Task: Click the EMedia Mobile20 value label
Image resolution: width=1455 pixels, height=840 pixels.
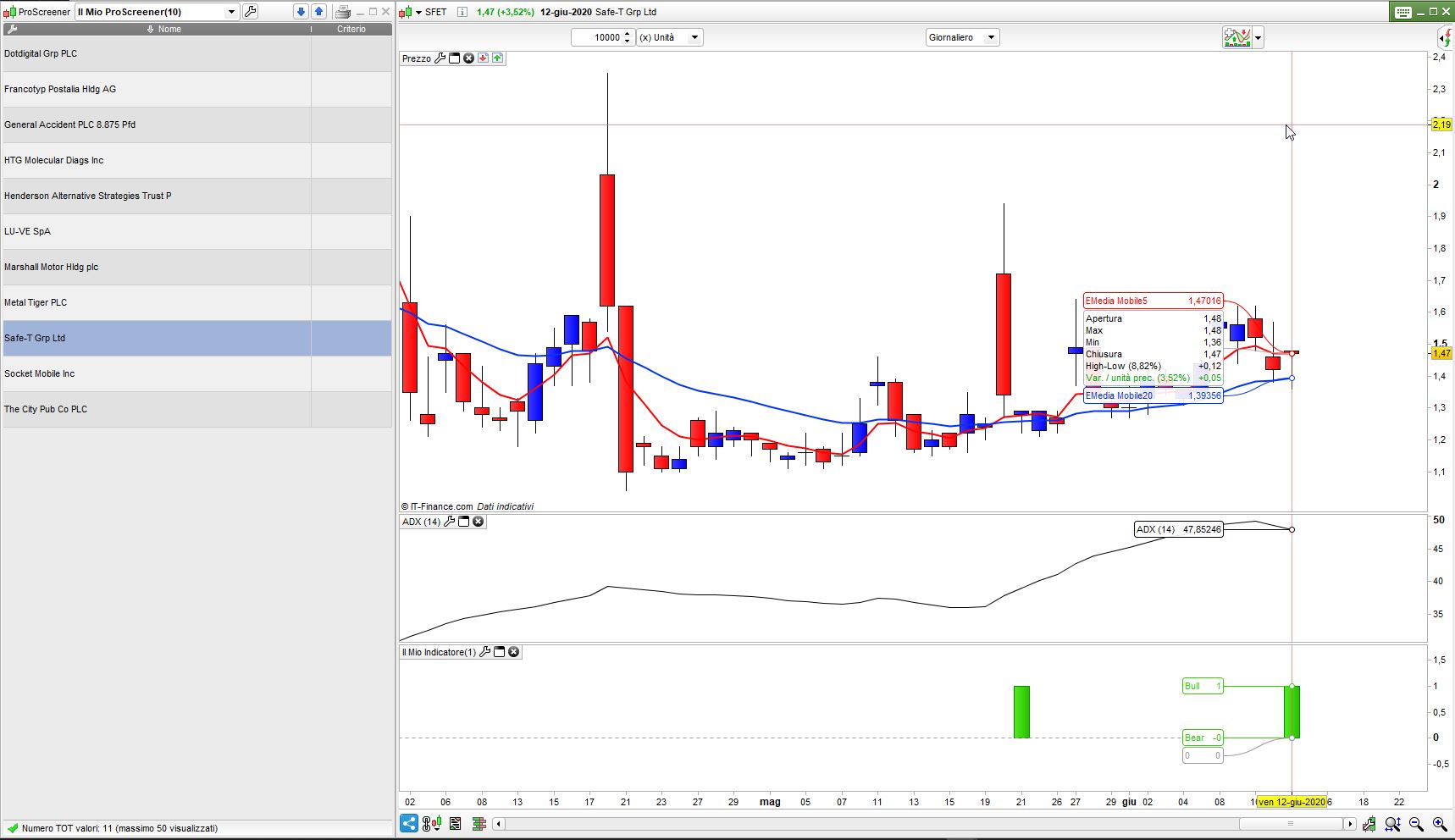Action: 1153,395
